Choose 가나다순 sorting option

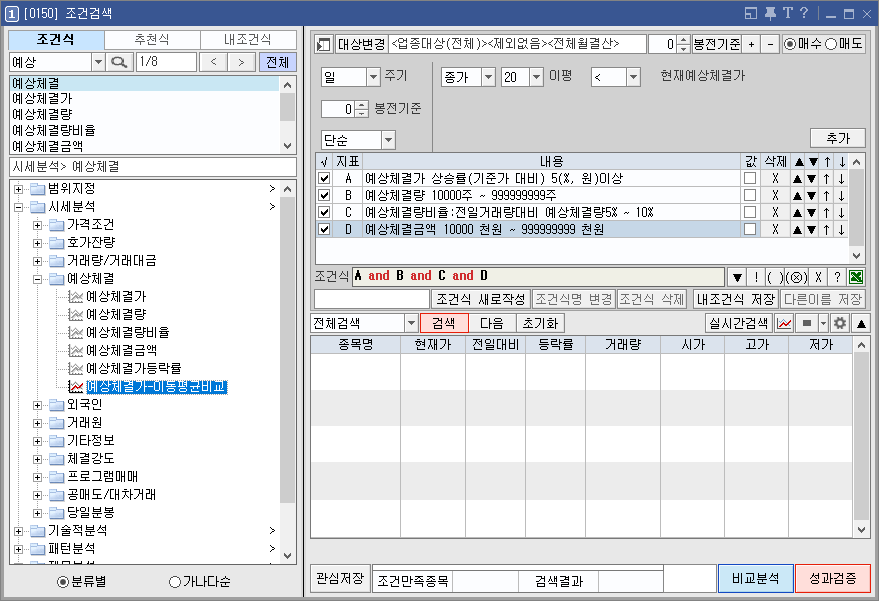coord(175,582)
